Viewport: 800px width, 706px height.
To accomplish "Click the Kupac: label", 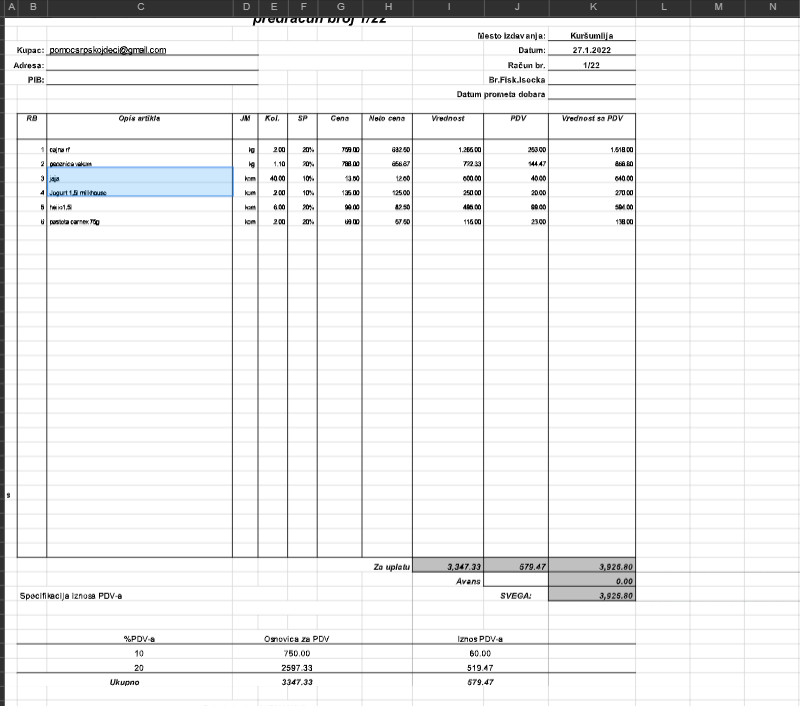I will (x=30, y=50).
